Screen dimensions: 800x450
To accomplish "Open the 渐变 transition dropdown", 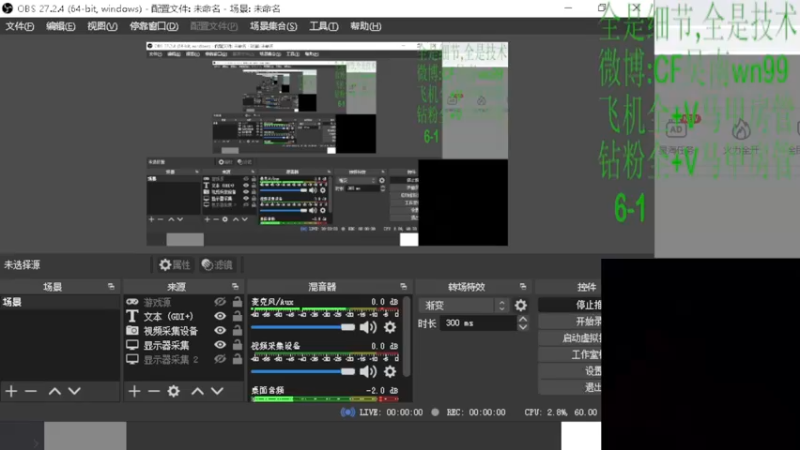I will click(464, 305).
